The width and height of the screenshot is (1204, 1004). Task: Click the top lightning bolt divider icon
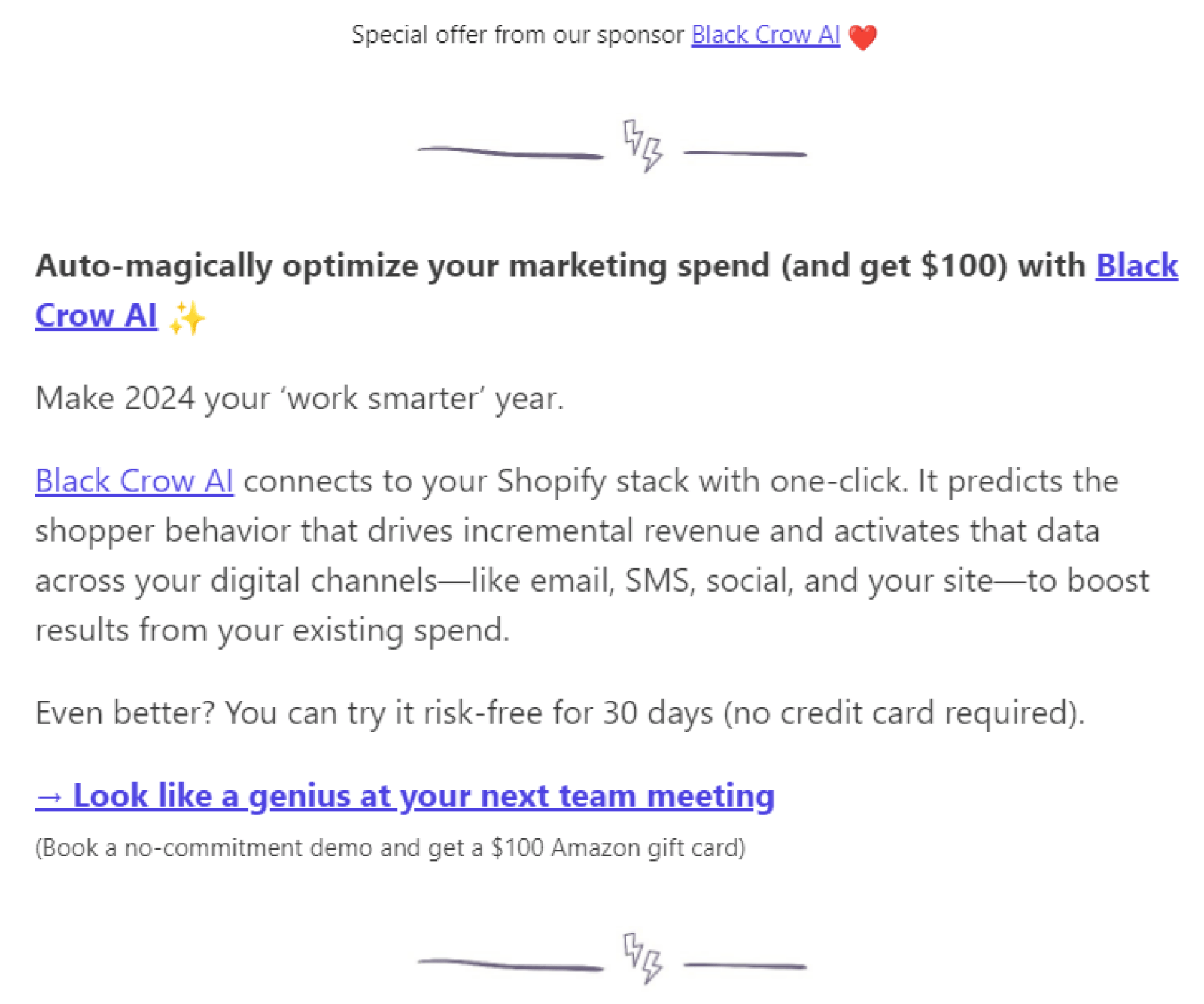(643, 145)
